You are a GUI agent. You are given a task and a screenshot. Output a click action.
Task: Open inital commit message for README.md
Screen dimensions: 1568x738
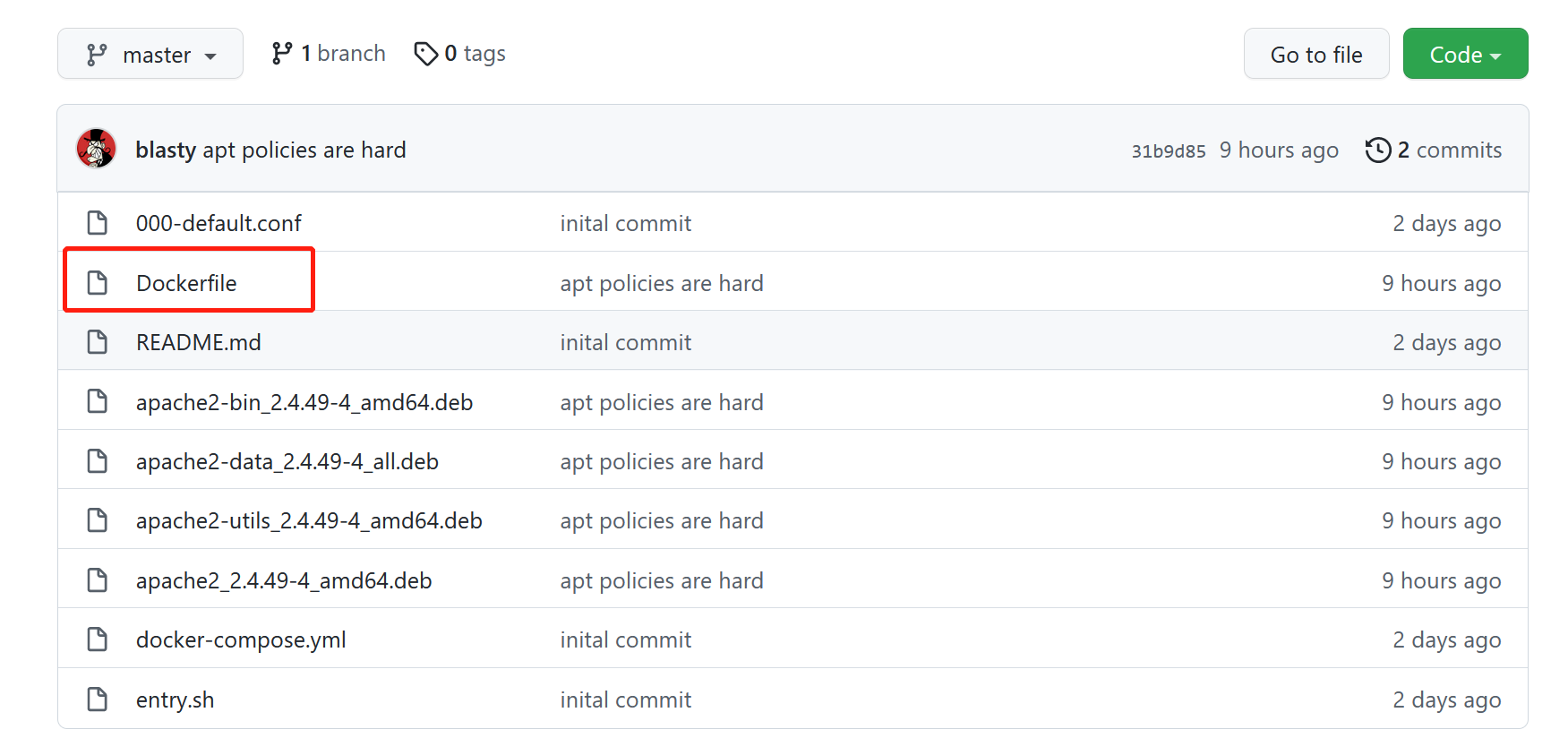[x=626, y=342]
